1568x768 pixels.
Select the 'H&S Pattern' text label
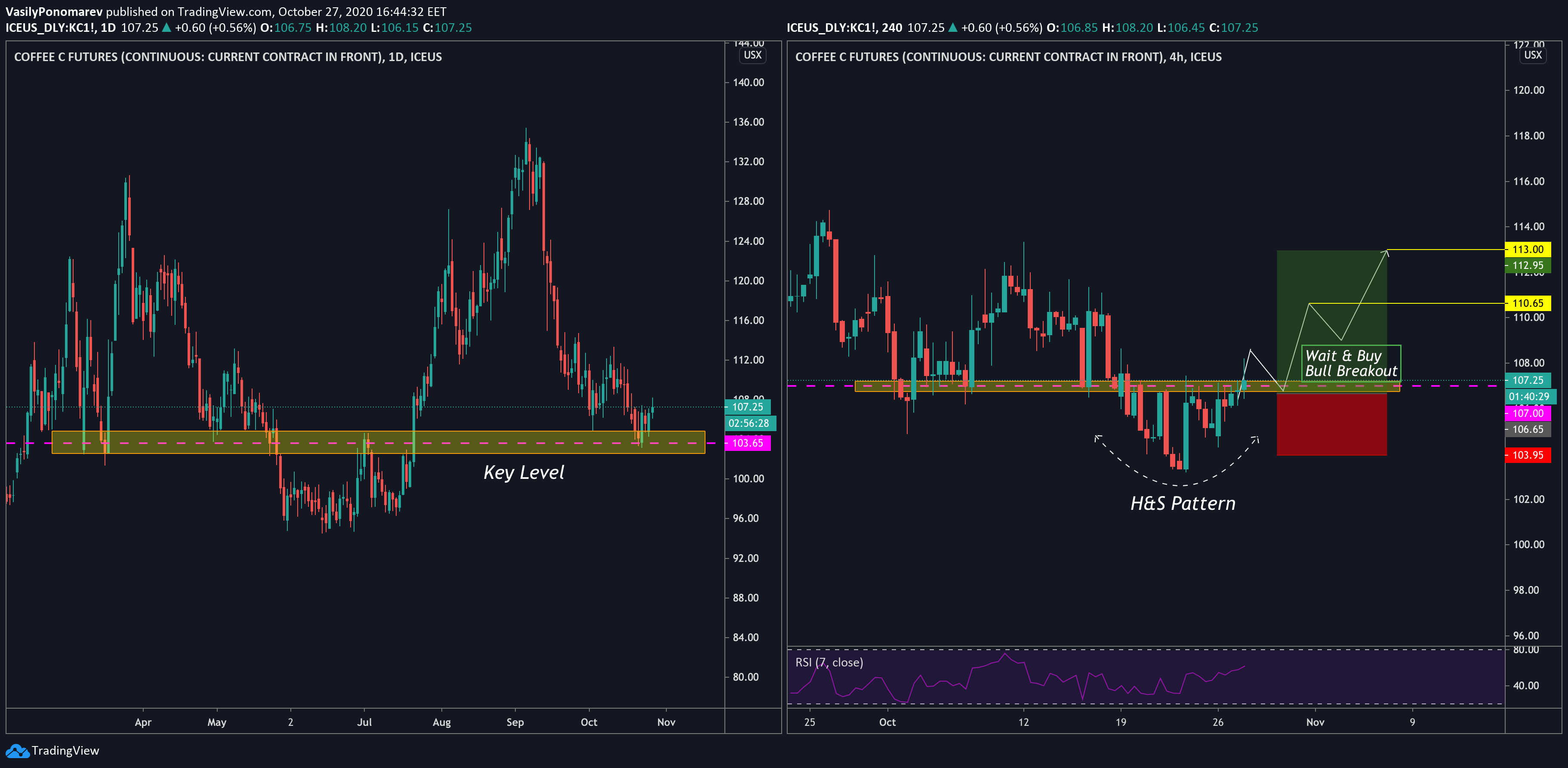pos(1183,504)
